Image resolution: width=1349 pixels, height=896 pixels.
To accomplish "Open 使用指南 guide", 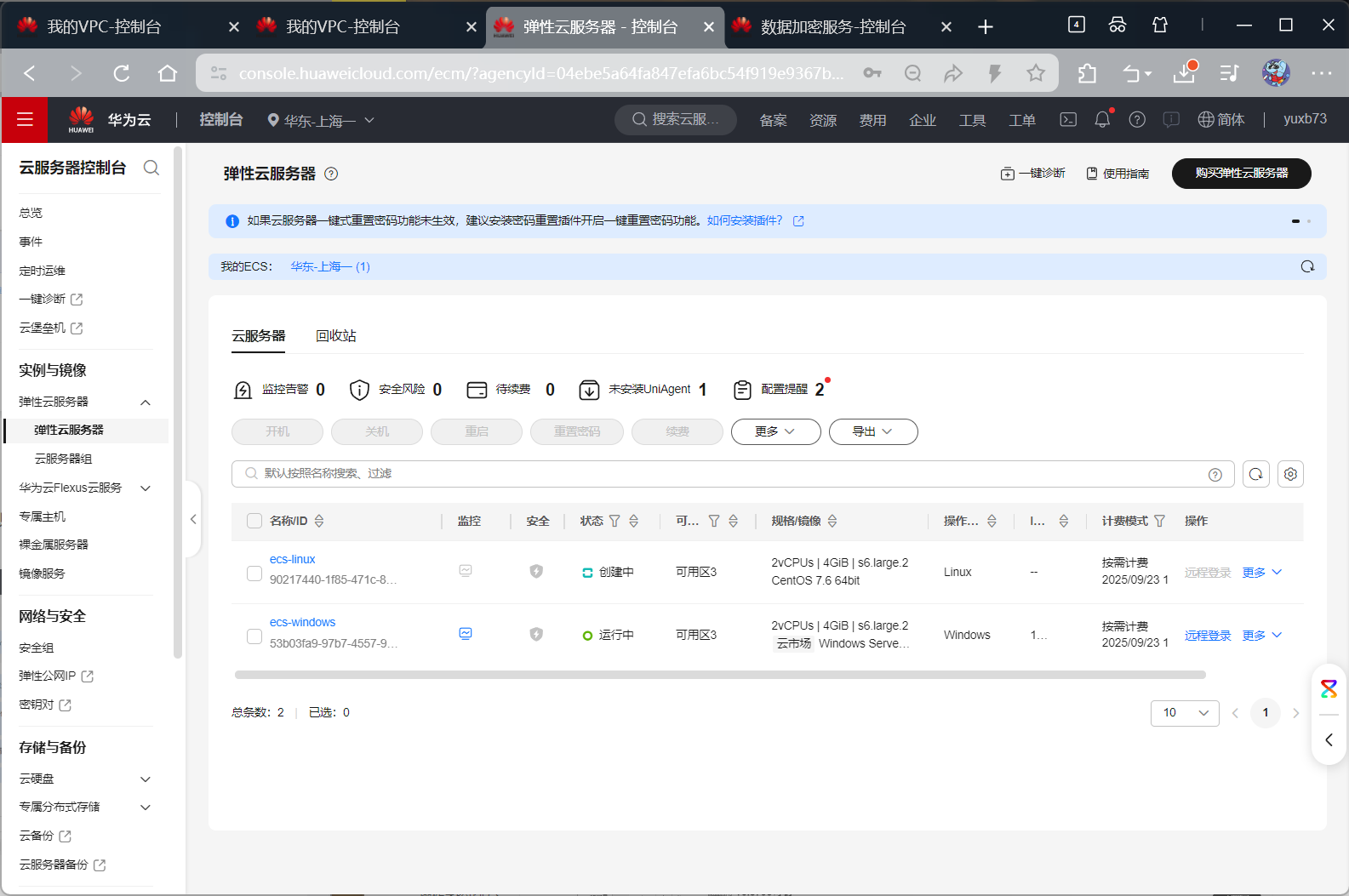I will coord(1117,174).
